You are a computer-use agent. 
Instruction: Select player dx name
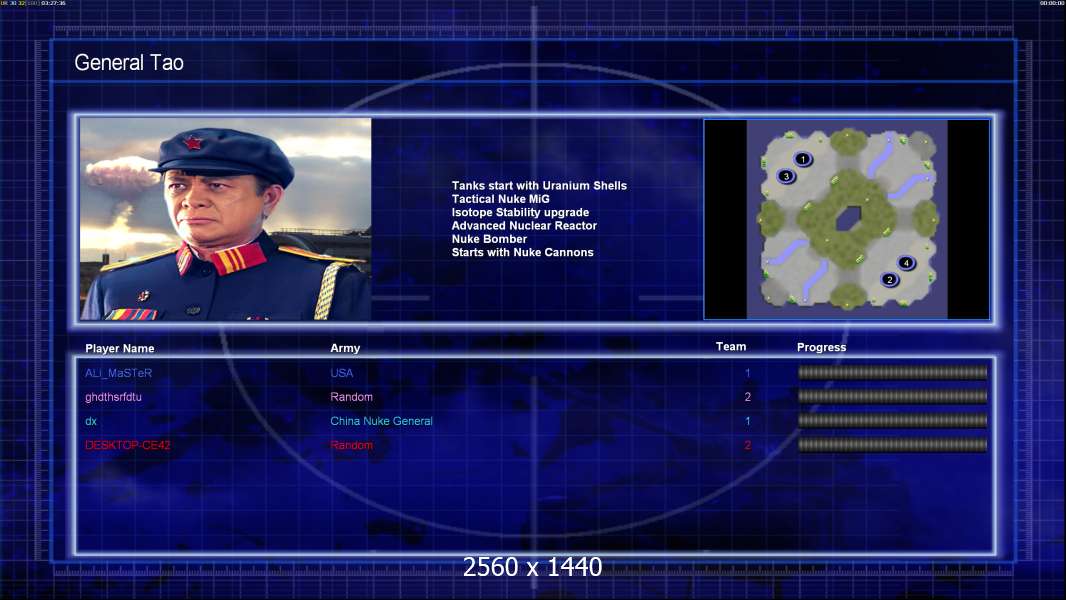pyautogui.click(x=91, y=421)
